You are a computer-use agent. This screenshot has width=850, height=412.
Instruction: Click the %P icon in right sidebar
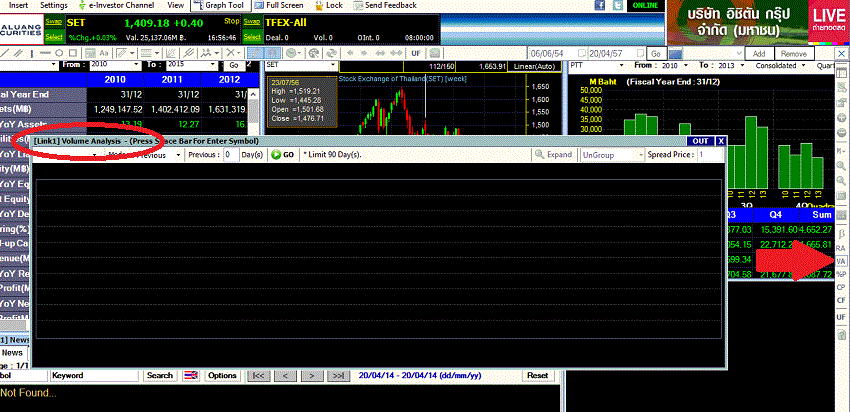[x=841, y=274]
